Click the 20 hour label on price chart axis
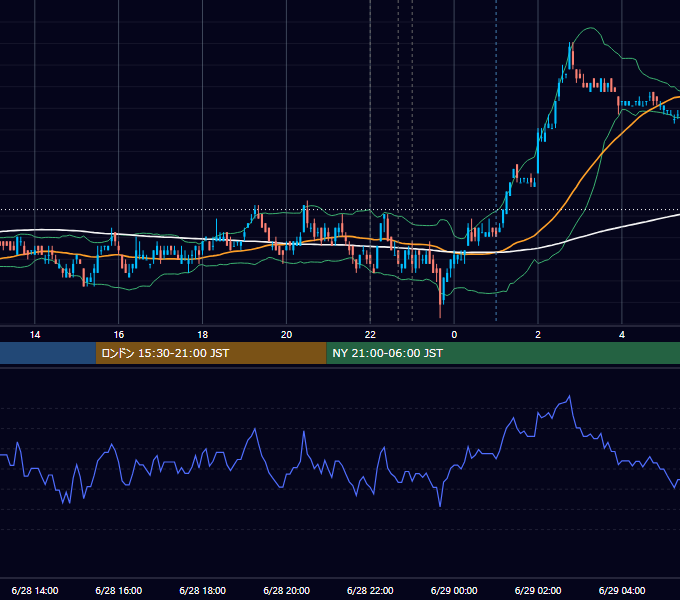680x600 pixels. (x=286, y=335)
